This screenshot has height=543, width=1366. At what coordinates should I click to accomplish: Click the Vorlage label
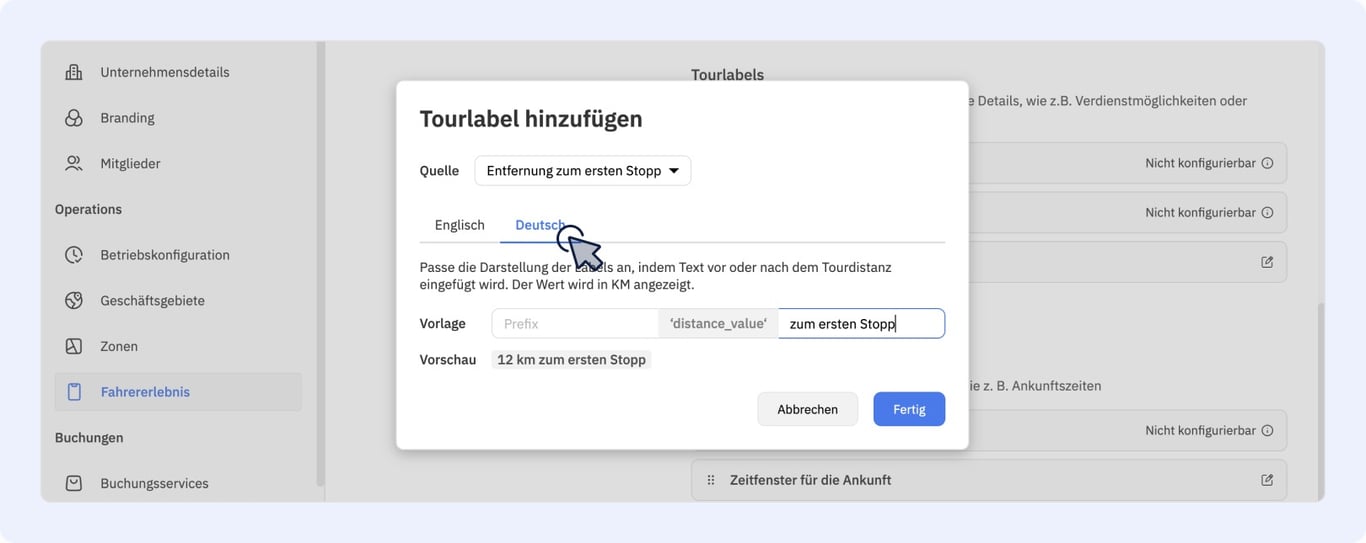(x=443, y=323)
